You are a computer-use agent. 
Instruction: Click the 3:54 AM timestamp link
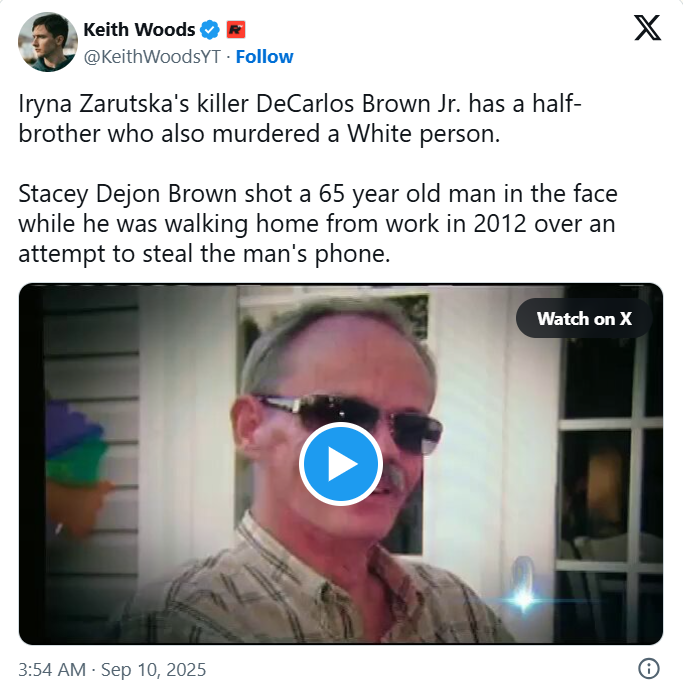52,669
